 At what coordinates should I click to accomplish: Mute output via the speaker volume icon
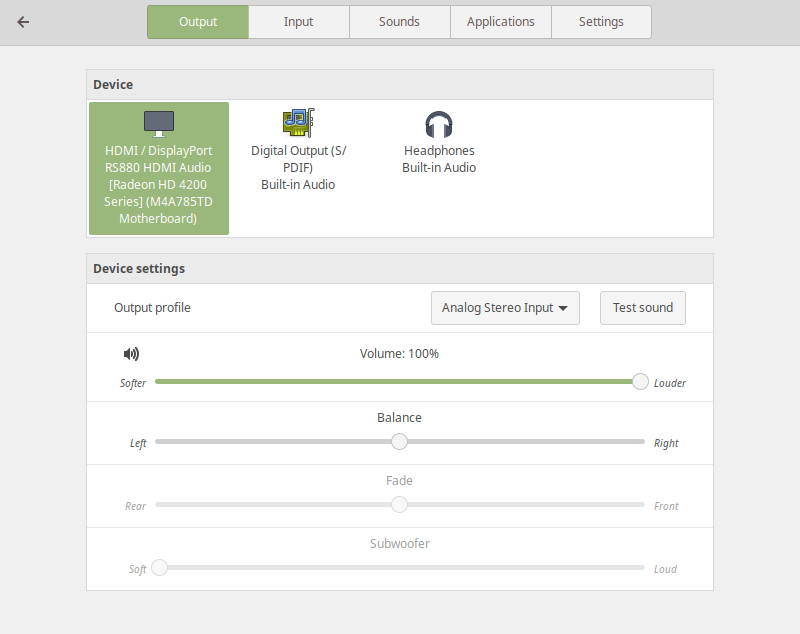pyautogui.click(x=132, y=353)
